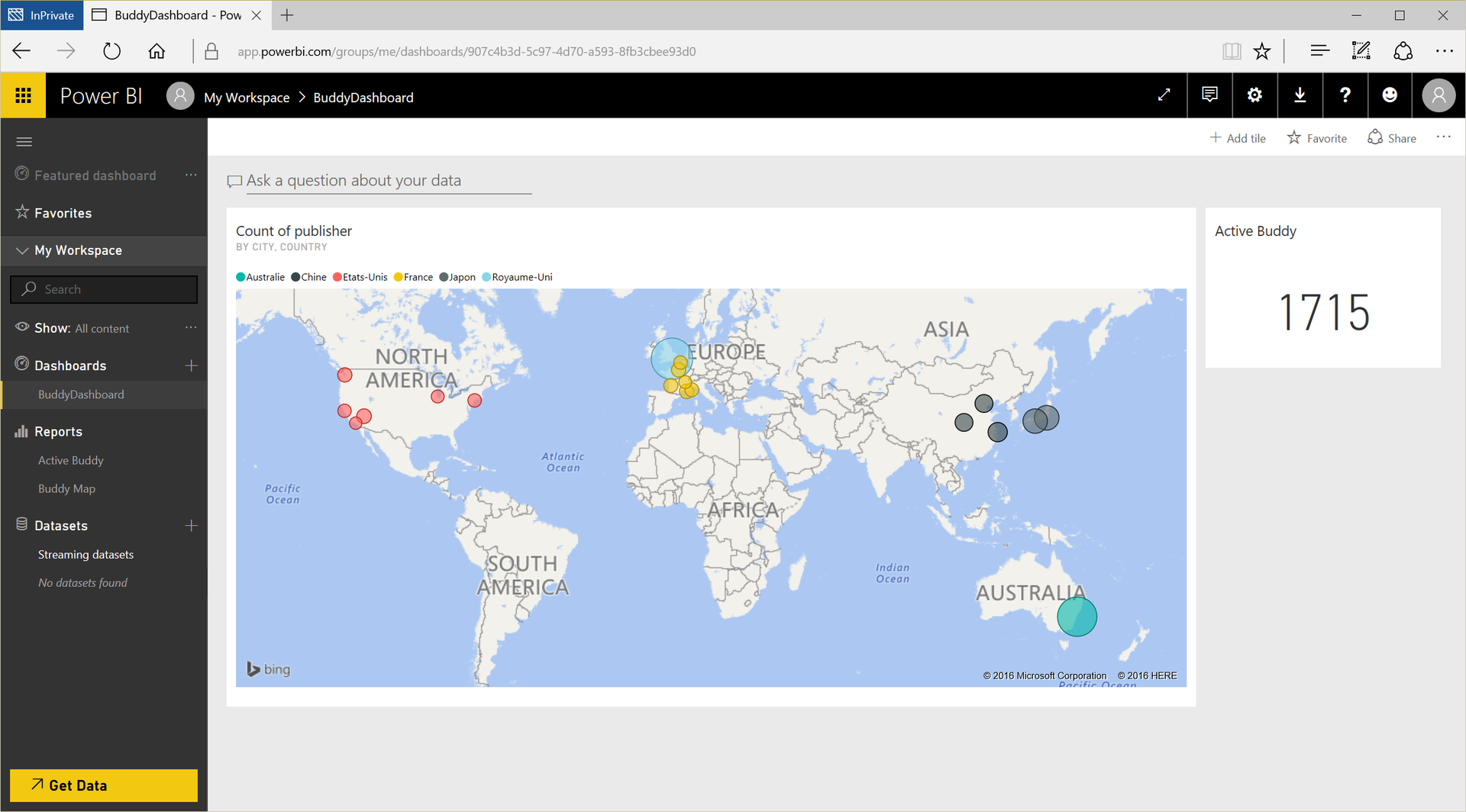Screen dimensions: 1466x812
Task: Open Help question mark menu
Action: [x=1345, y=95]
